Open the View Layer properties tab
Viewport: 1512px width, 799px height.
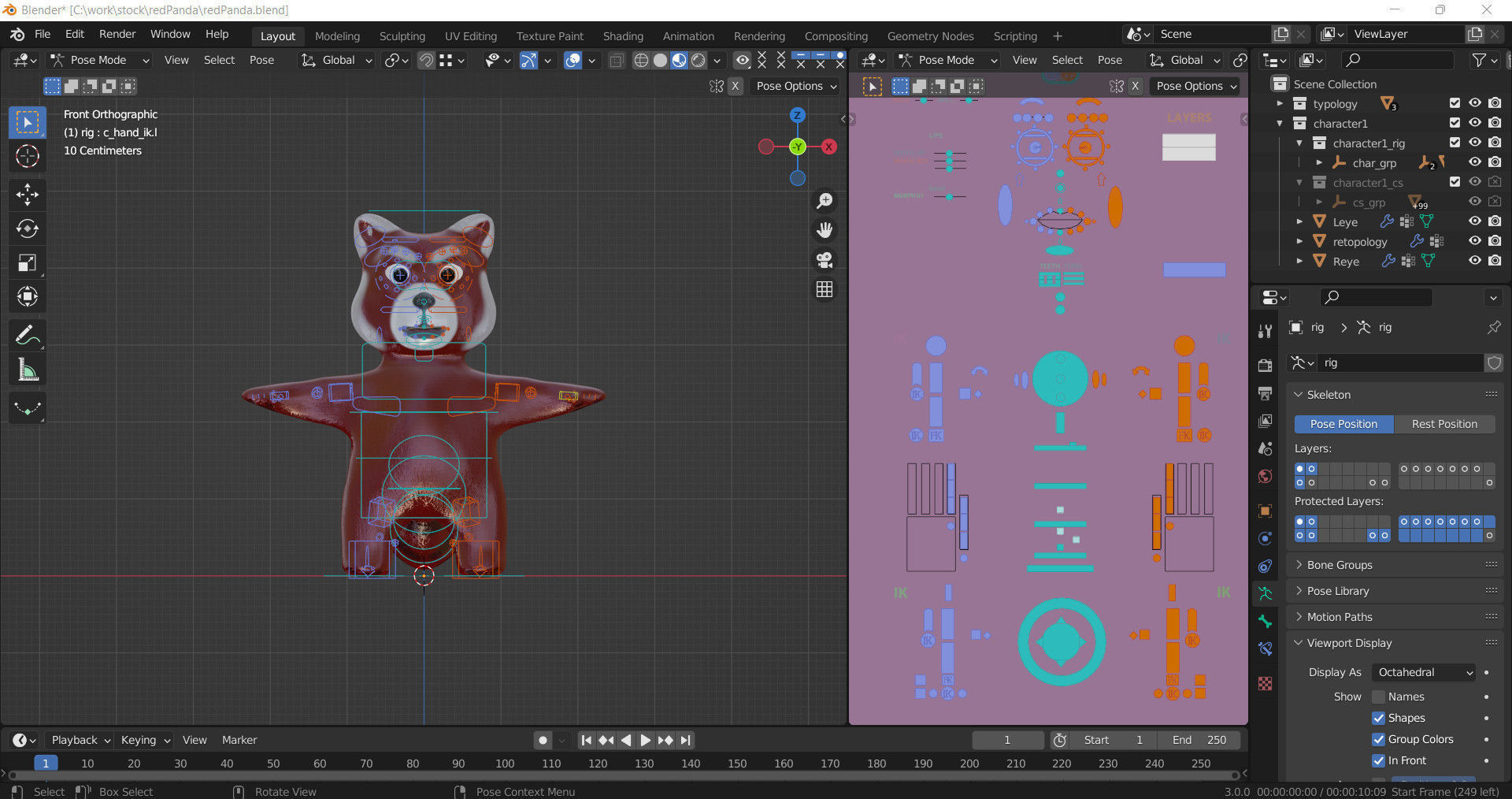click(x=1266, y=421)
